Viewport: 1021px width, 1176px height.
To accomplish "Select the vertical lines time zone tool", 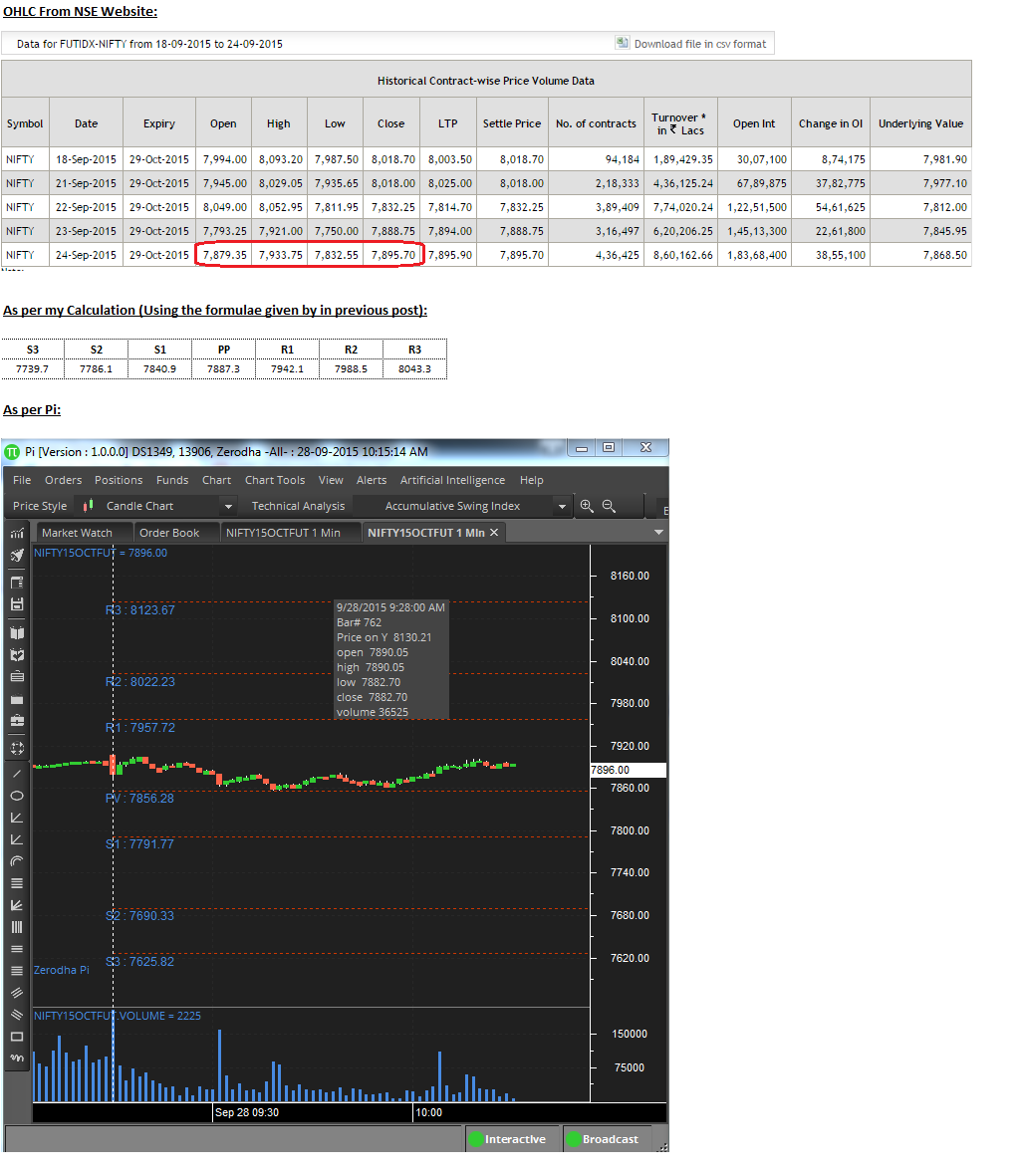I will click(17, 927).
